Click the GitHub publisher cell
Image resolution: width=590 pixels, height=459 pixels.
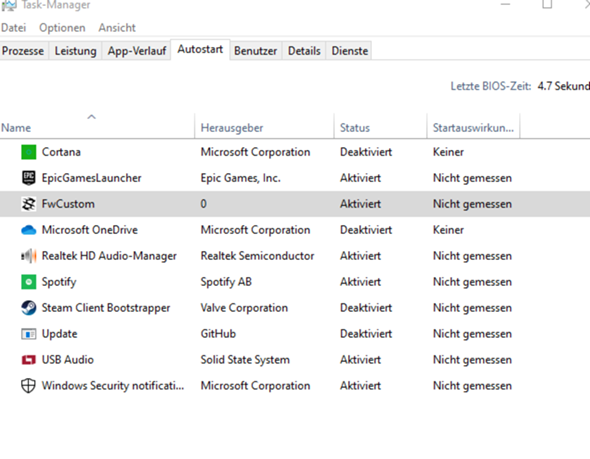(x=218, y=334)
